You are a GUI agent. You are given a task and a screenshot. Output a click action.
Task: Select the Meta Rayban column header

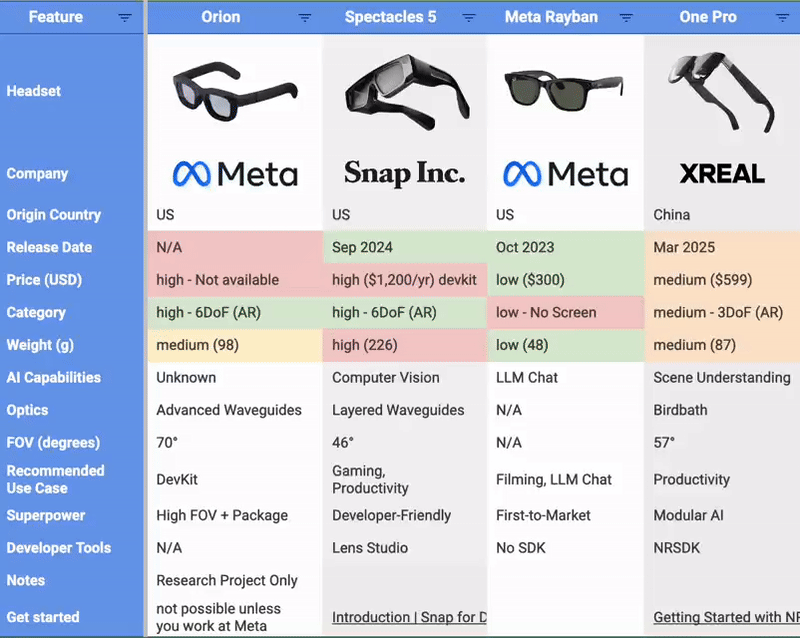coord(551,16)
